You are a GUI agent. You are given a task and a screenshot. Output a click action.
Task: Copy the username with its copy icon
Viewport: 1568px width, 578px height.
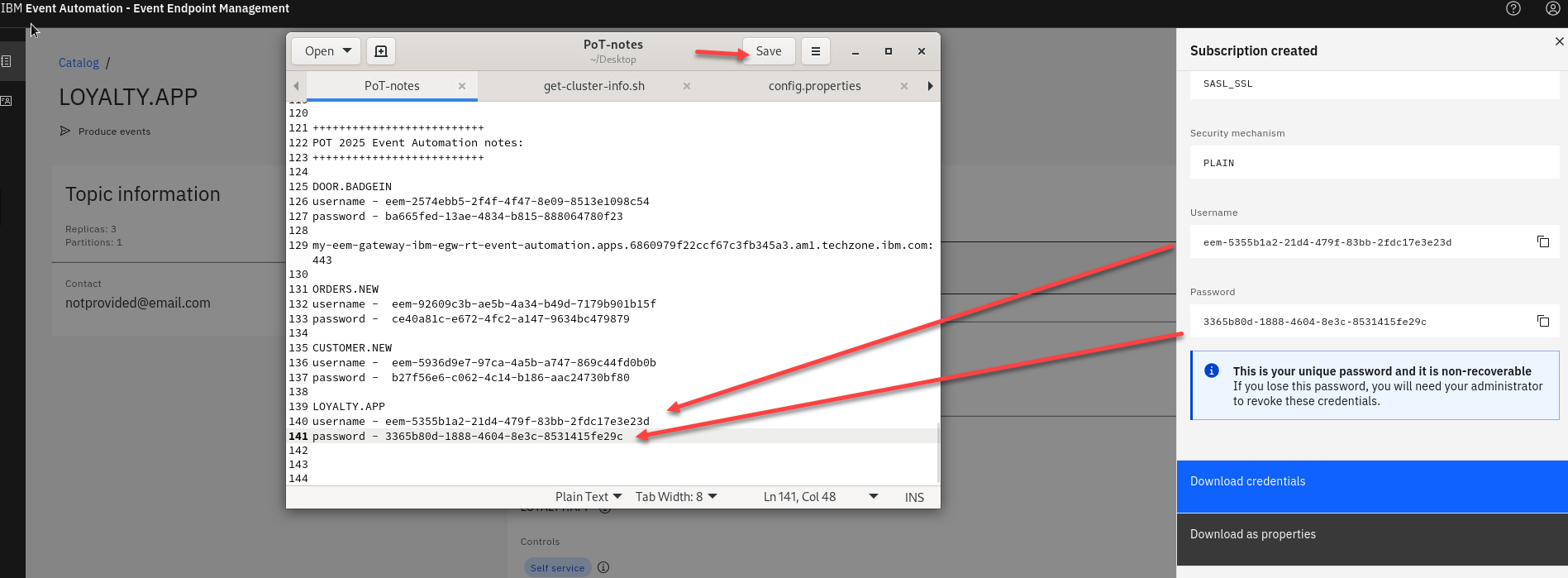click(x=1542, y=241)
